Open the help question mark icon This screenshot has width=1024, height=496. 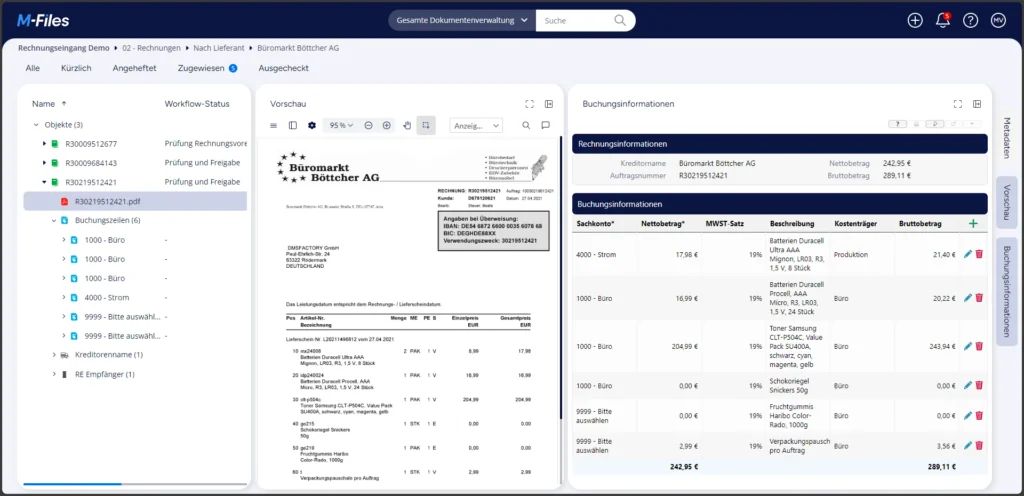[970, 20]
